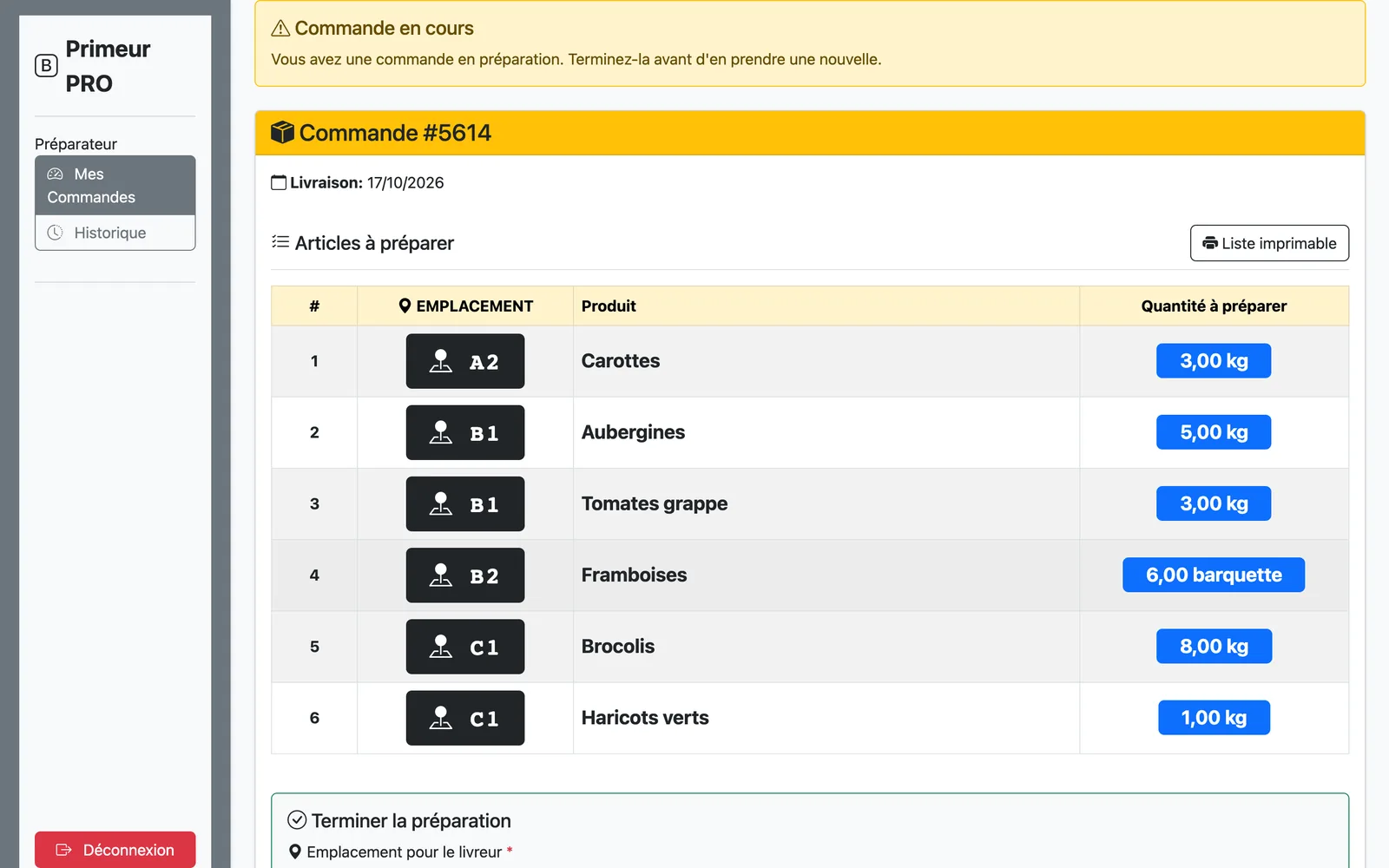Open the Liste imprimable printer button
Screen dimensions: 1389x868
click(1269, 243)
